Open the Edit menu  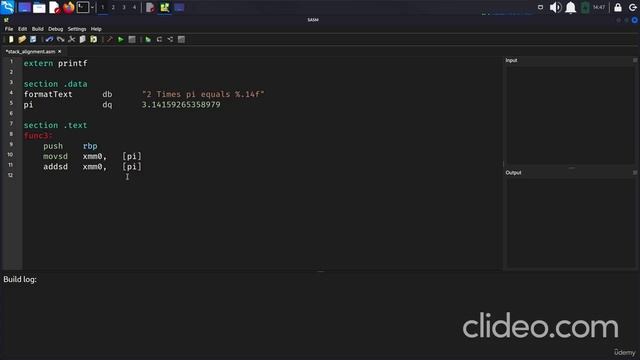click(x=22, y=29)
